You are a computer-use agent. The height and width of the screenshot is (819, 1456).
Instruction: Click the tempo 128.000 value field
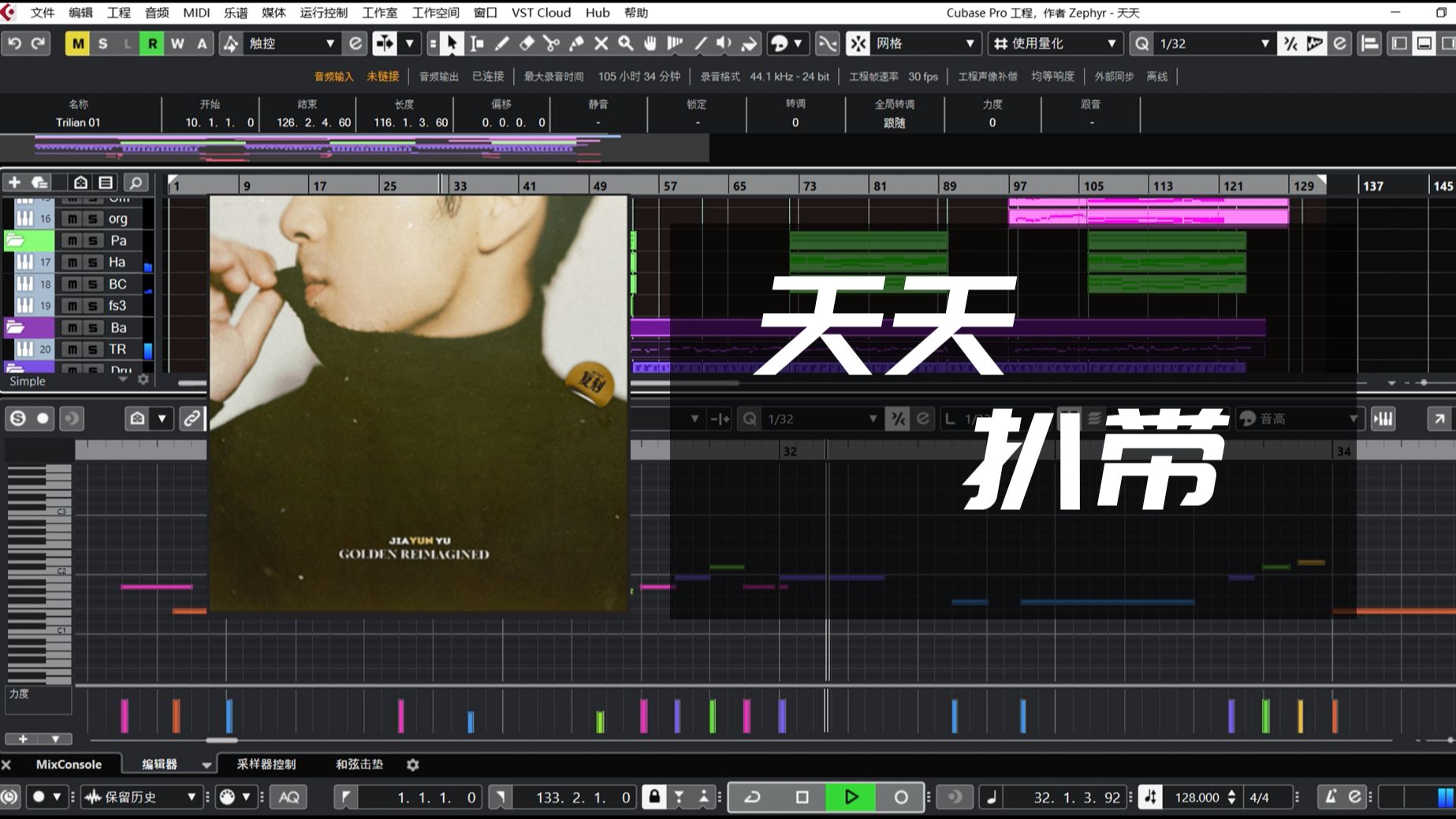(1197, 797)
